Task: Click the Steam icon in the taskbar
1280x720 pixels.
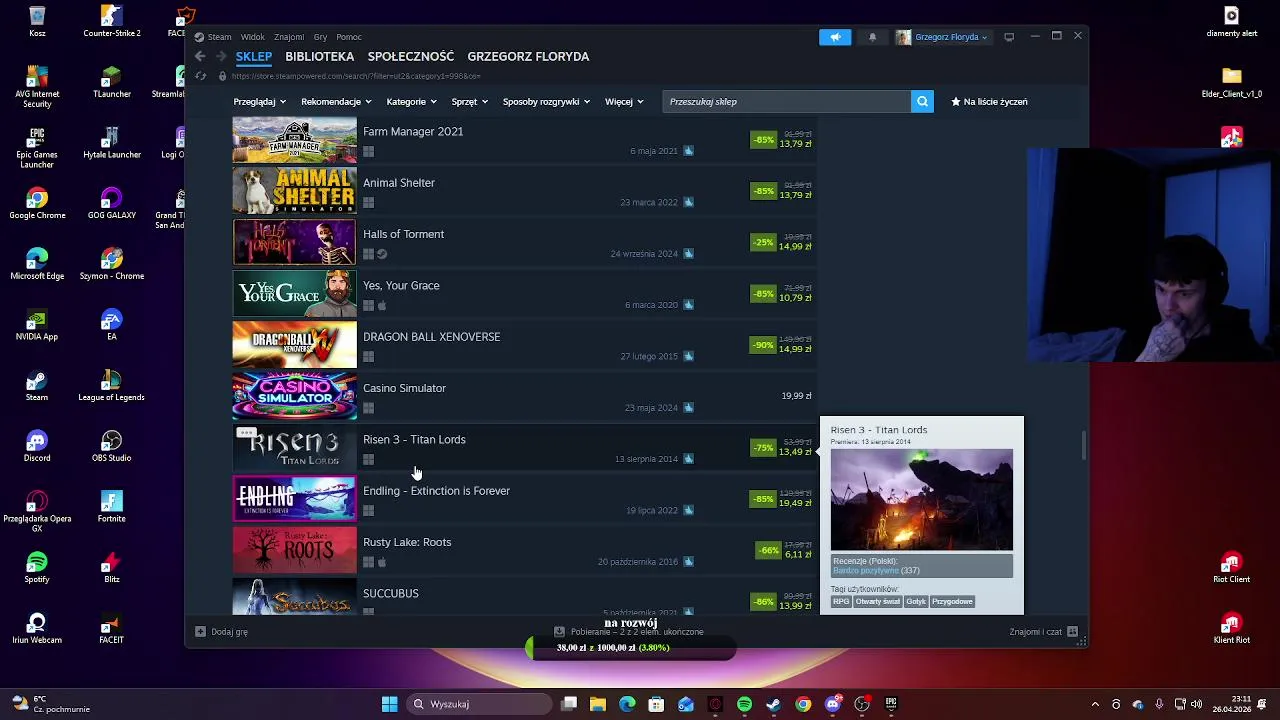Action: pyautogui.click(x=773, y=704)
